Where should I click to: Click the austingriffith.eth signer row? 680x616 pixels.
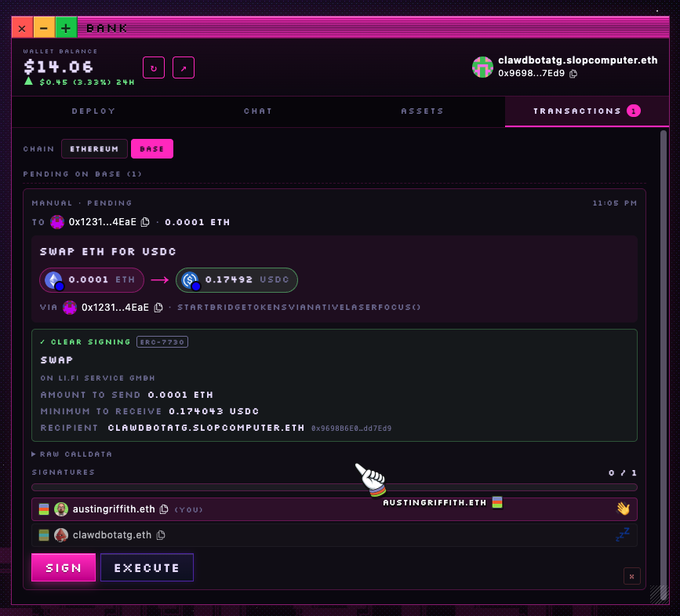click(334, 509)
